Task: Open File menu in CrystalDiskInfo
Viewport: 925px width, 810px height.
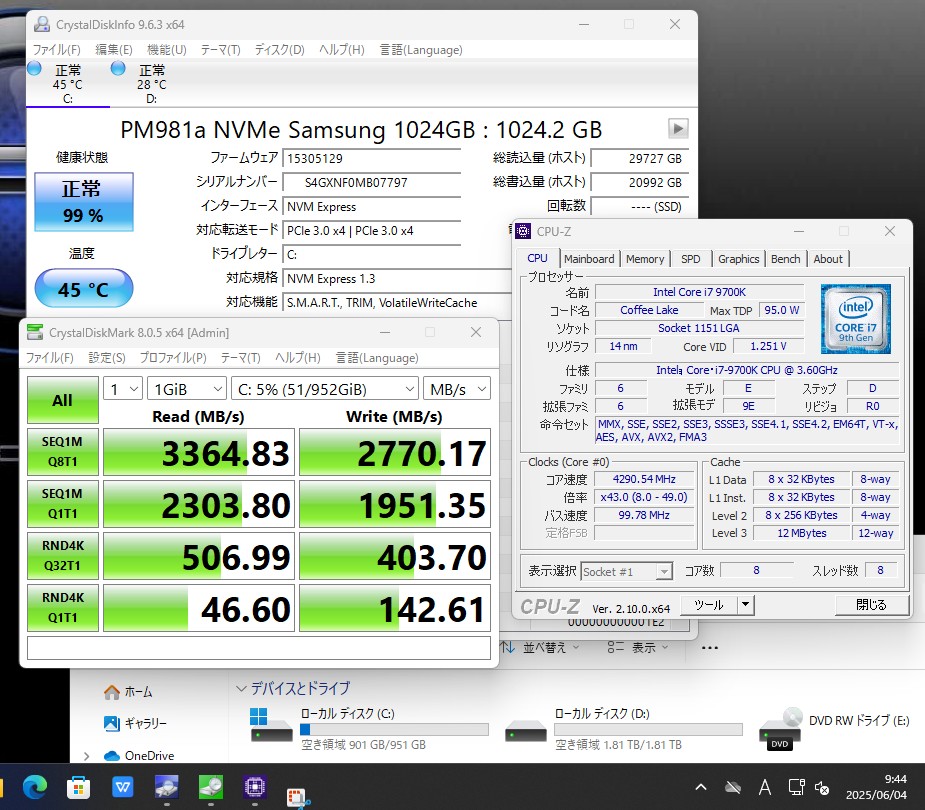Action: [x=57, y=50]
